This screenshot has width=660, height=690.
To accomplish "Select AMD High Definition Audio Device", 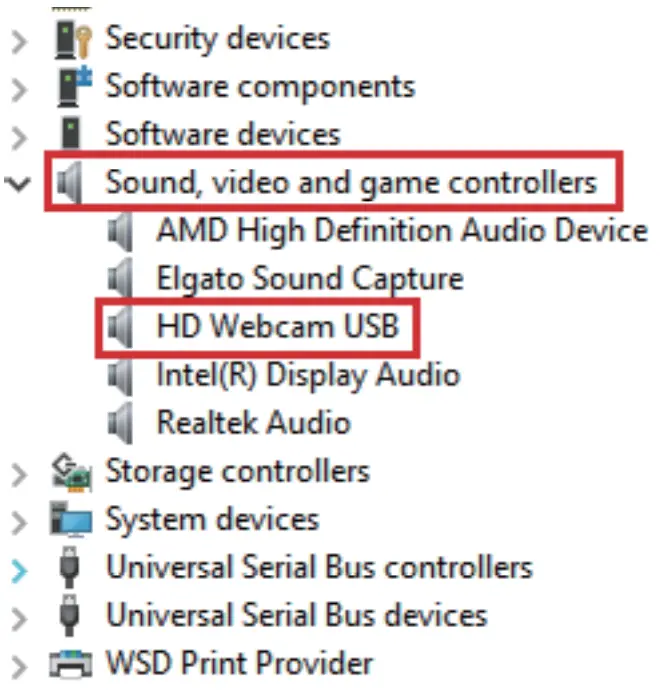I will pyautogui.click(x=401, y=231).
